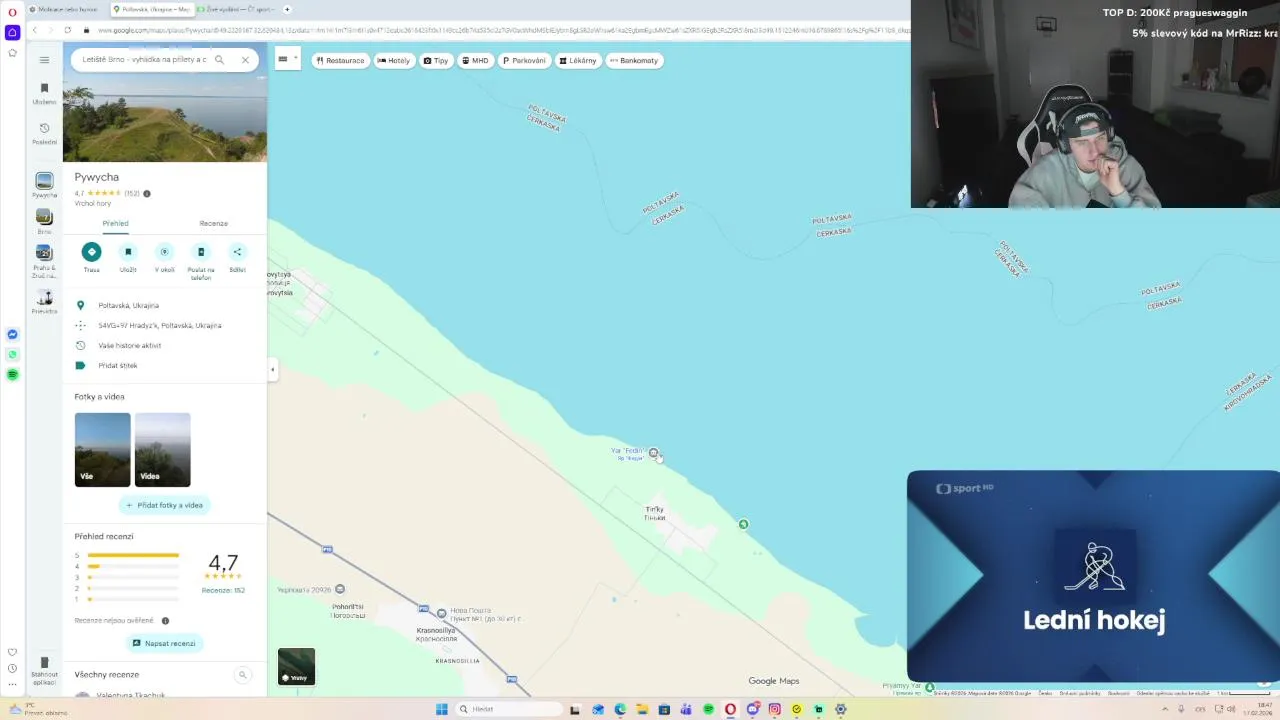Click the WhatsApp icon in Opera sidebar
The height and width of the screenshot is (720, 1280).
point(12,354)
